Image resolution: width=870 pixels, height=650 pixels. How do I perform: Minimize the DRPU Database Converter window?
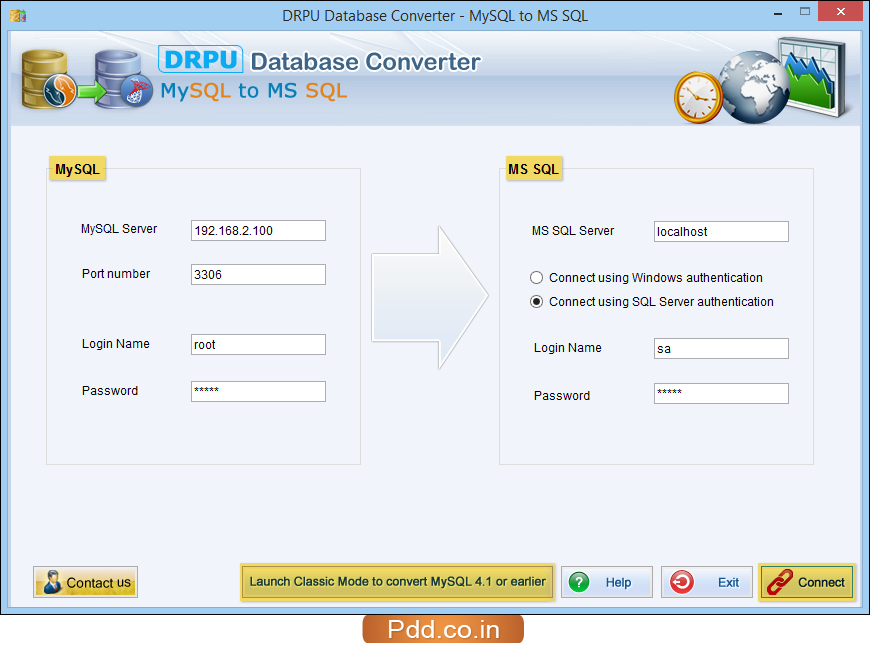pyautogui.click(x=778, y=12)
